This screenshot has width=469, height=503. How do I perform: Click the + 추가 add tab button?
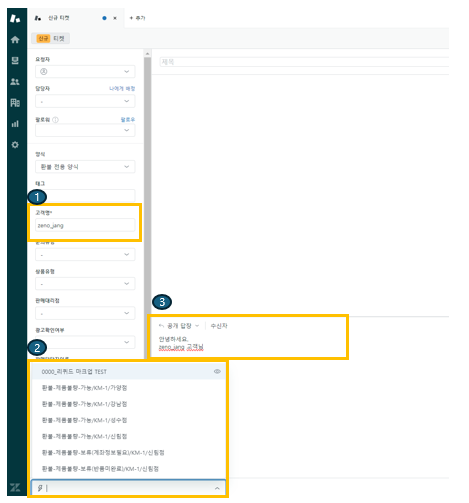(x=137, y=18)
